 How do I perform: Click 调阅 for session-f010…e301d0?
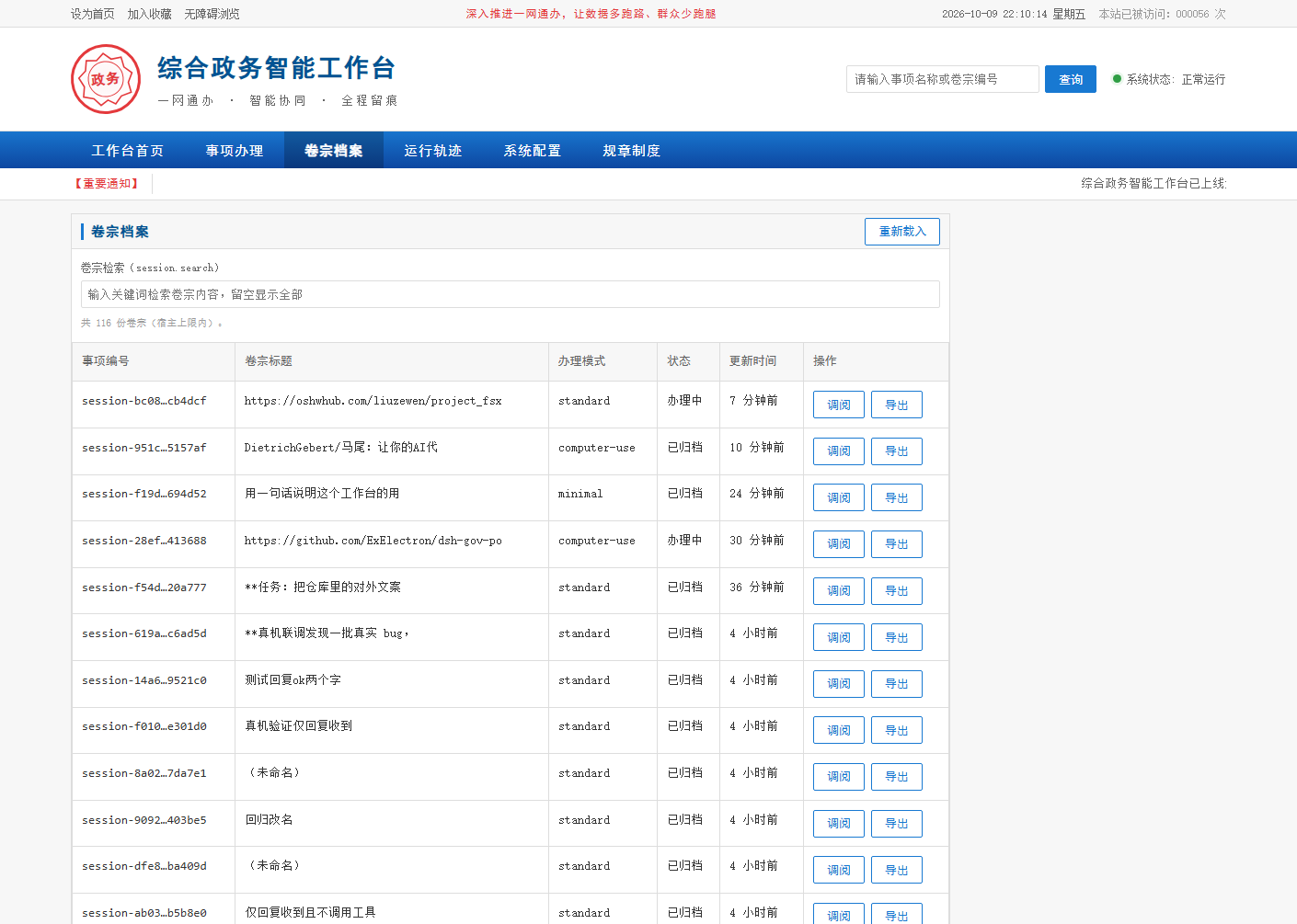pyautogui.click(x=839, y=730)
